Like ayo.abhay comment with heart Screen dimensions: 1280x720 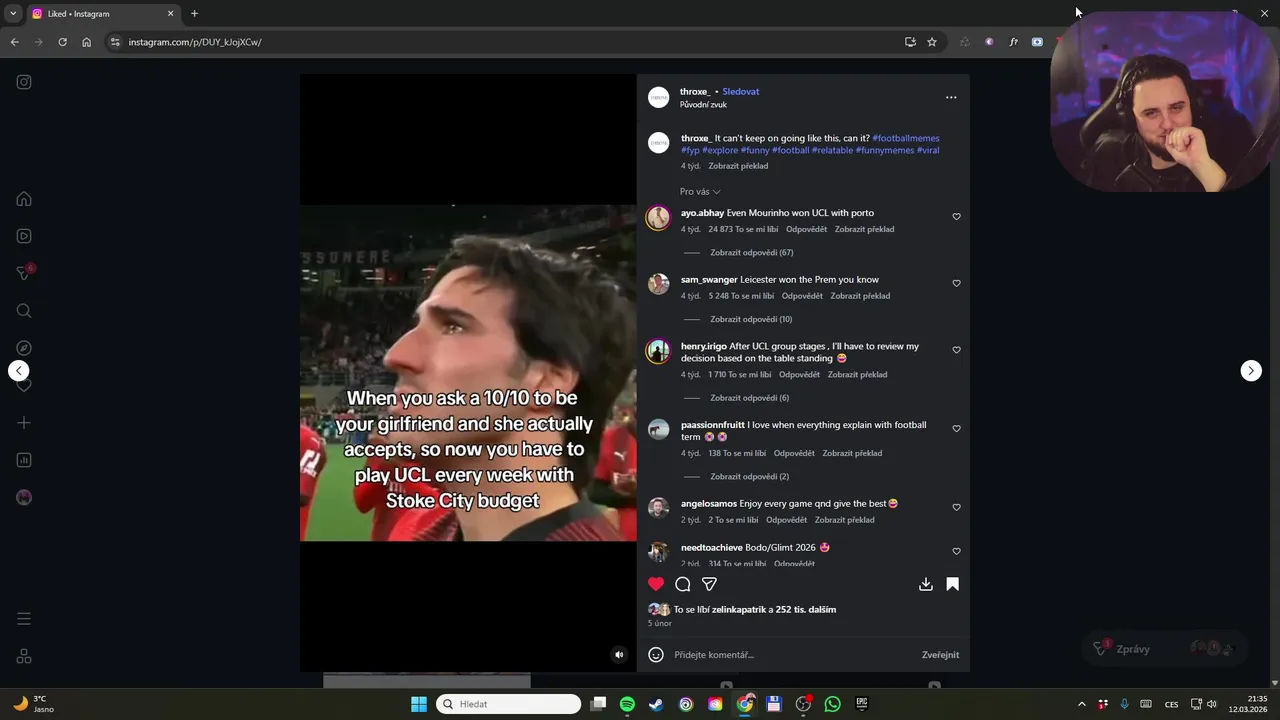click(x=956, y=217)
